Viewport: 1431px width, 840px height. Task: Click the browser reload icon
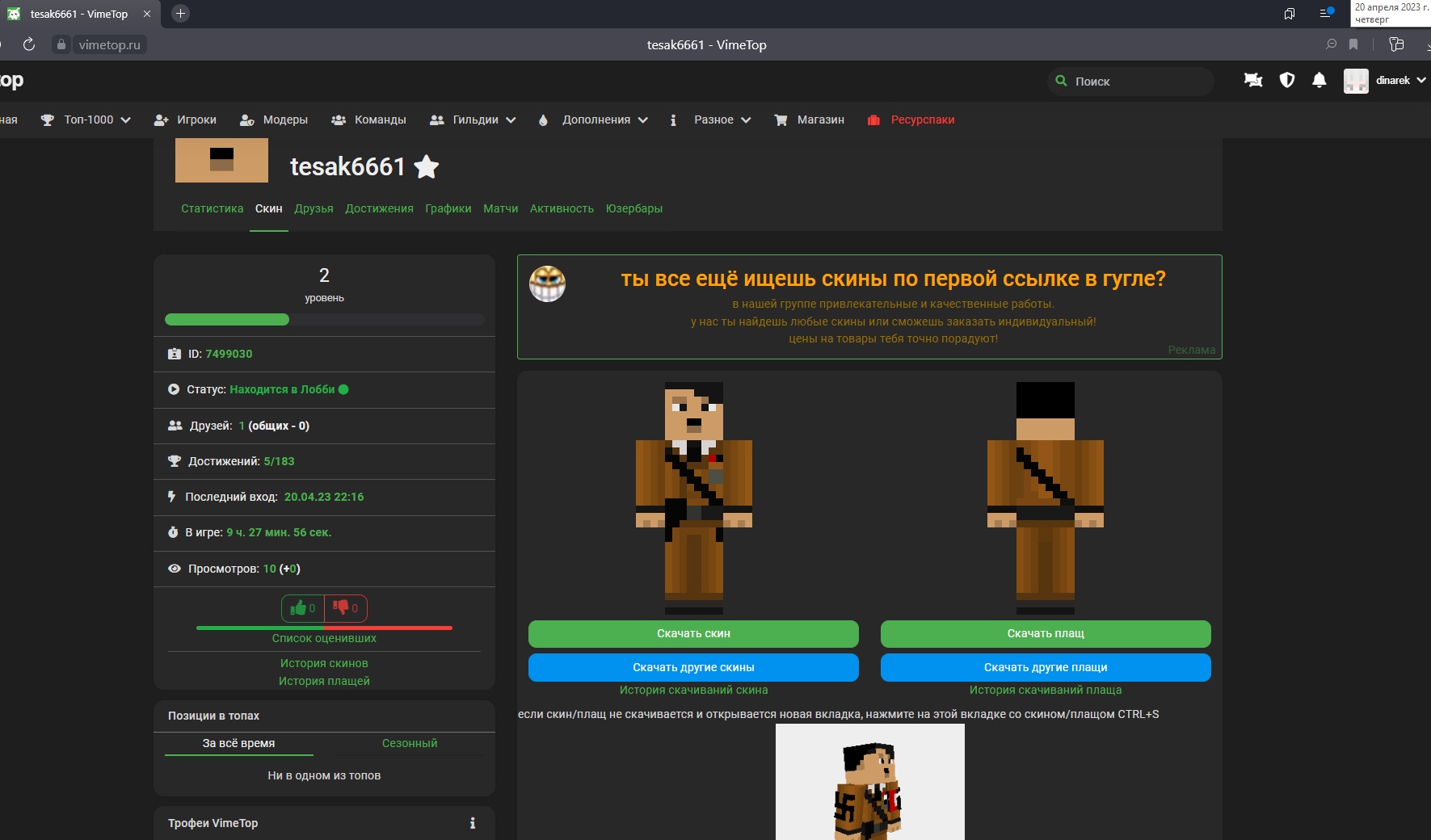29,44
